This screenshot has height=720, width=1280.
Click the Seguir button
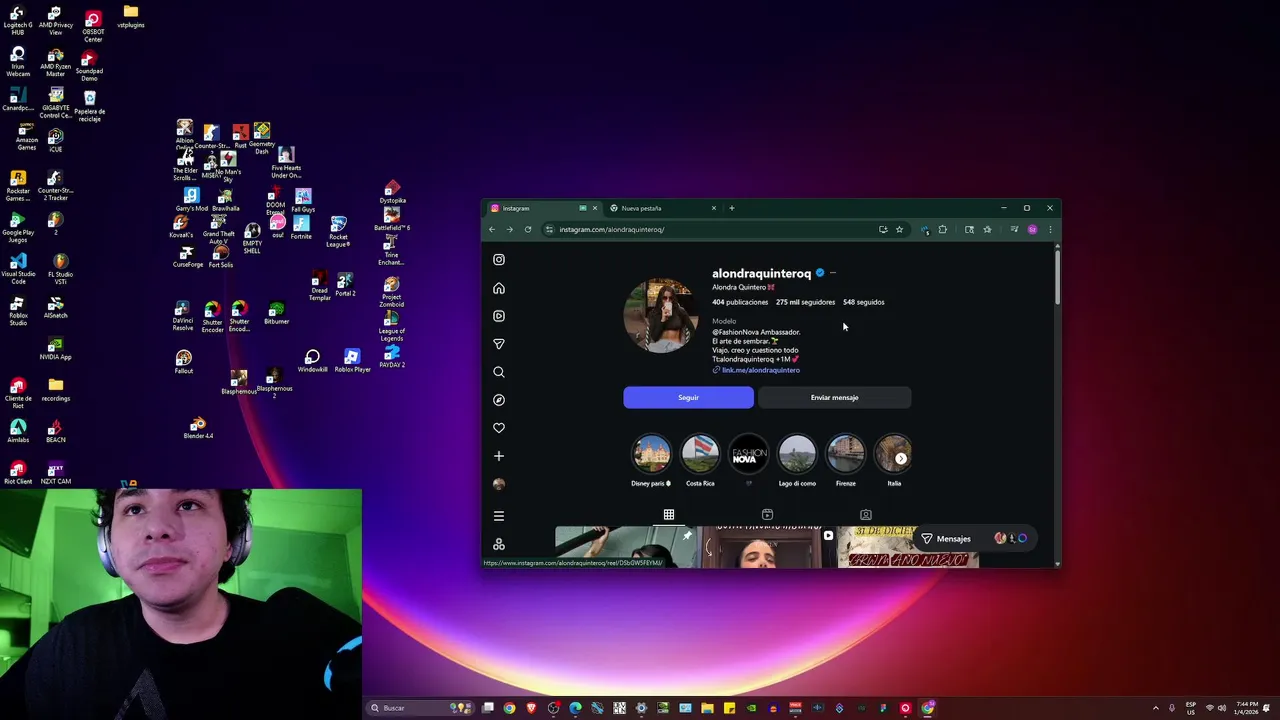click(x=688, y=398)
